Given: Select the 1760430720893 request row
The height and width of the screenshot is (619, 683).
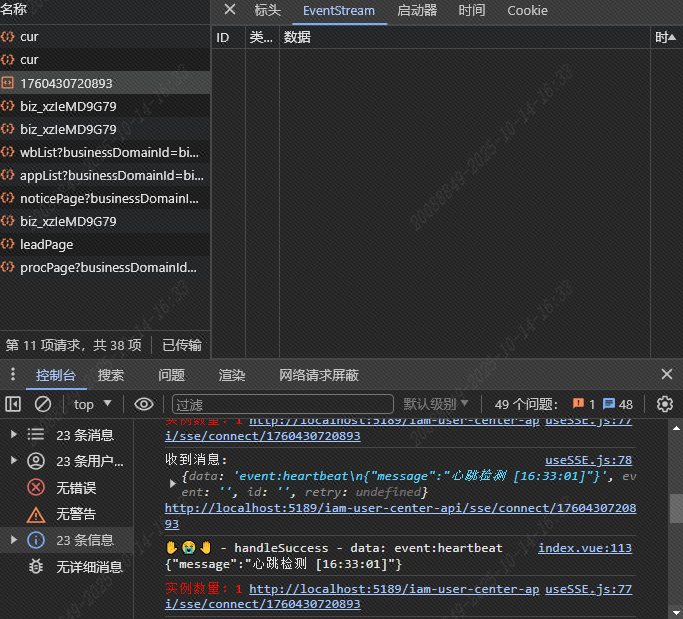Looking at the screenshot, I should [66, 83].
